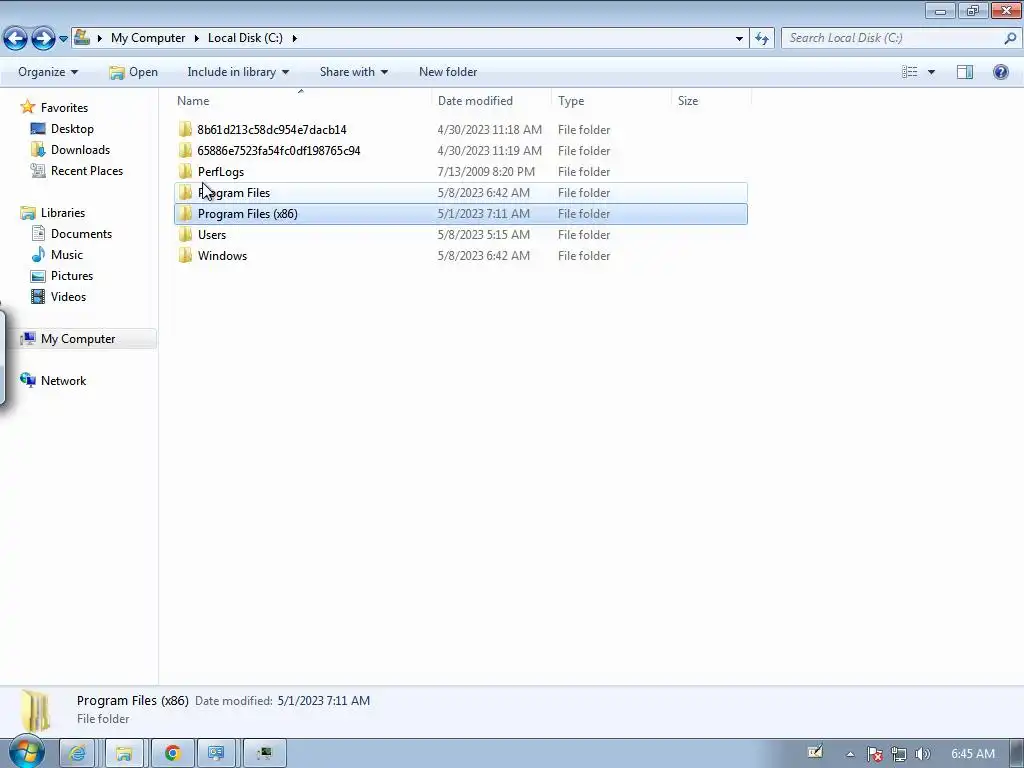Select My Computer in navigation pane
The height and width of the screenshot is (768, 1024).
[x=78, y=339]
